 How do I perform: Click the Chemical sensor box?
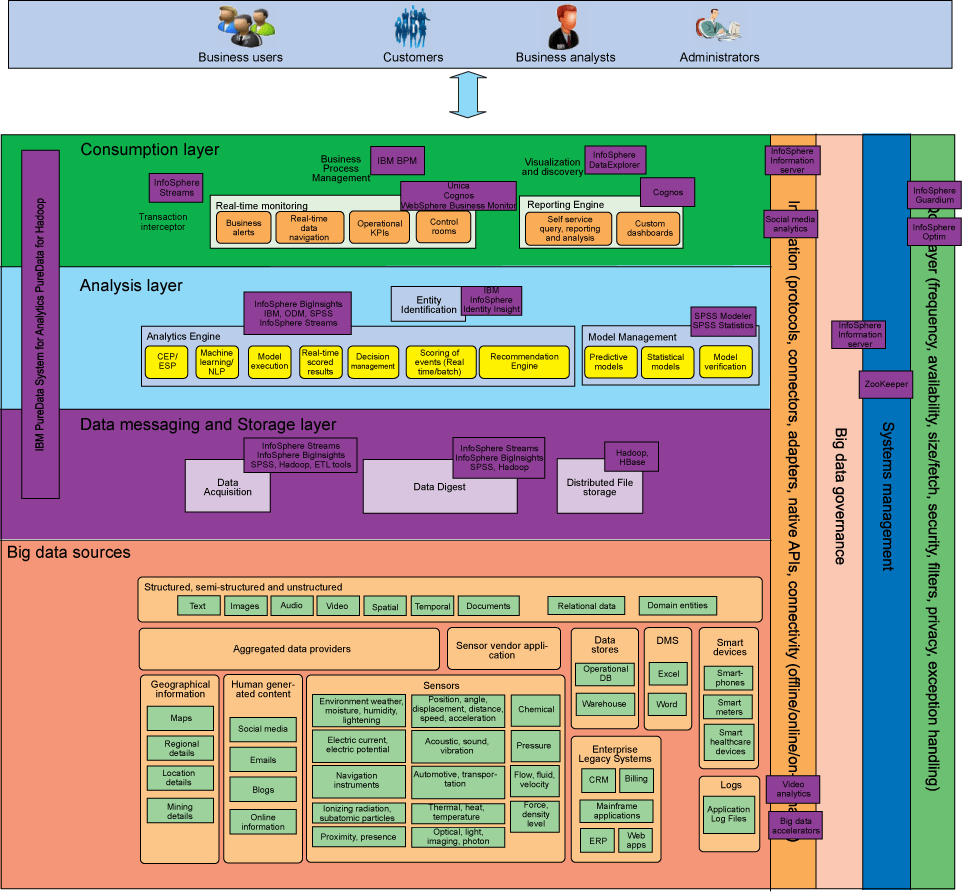tap(536, 710)
